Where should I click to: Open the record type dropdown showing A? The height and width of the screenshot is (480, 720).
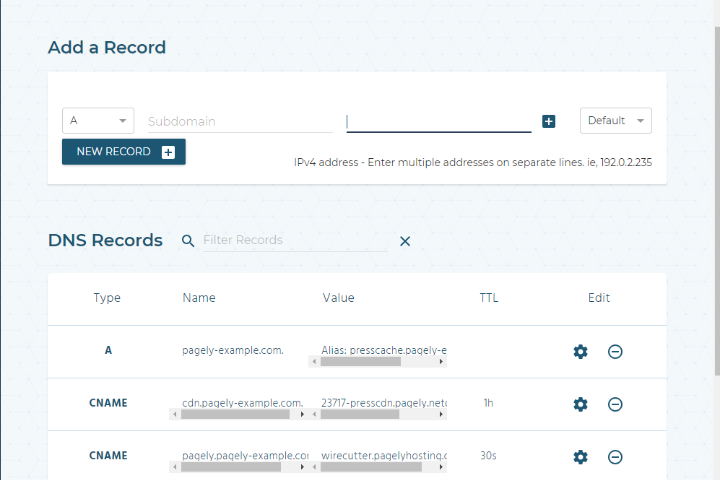[98, 121]
